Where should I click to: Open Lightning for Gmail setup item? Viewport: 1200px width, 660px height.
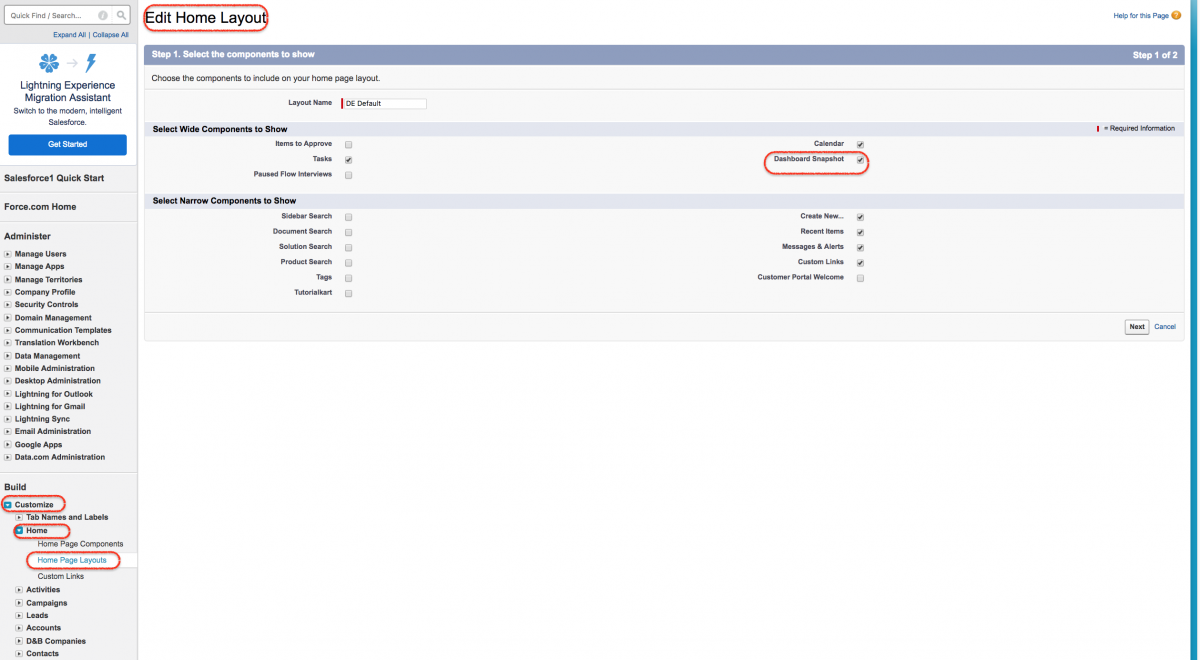(x=50, y=407)
